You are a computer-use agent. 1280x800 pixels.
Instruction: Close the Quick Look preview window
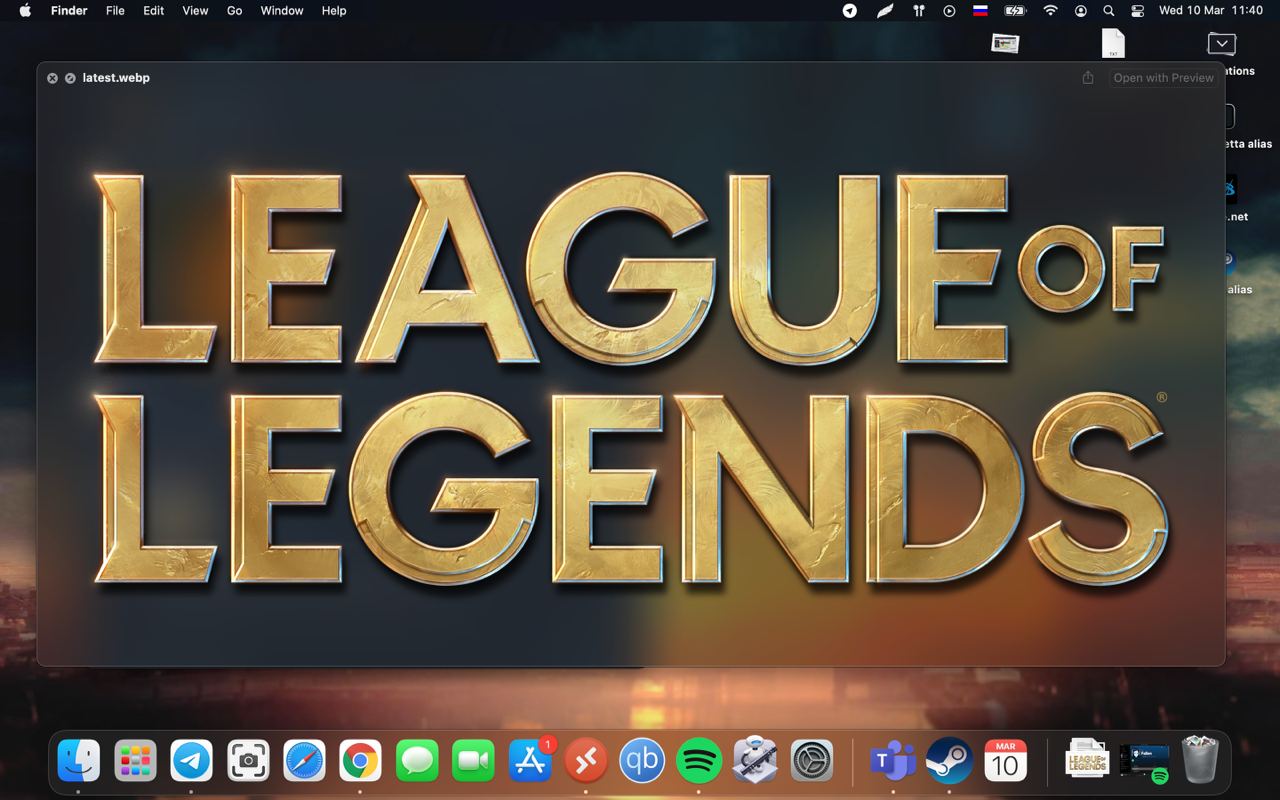coord(52,78)
